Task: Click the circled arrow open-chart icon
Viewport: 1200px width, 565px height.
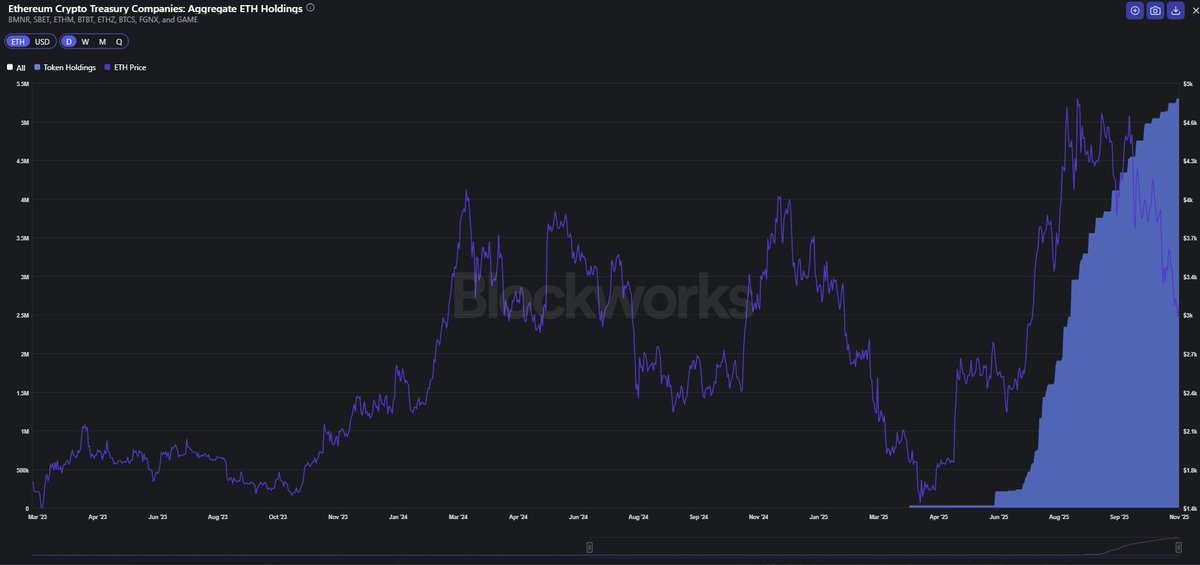Action: tap(1135, 10)
